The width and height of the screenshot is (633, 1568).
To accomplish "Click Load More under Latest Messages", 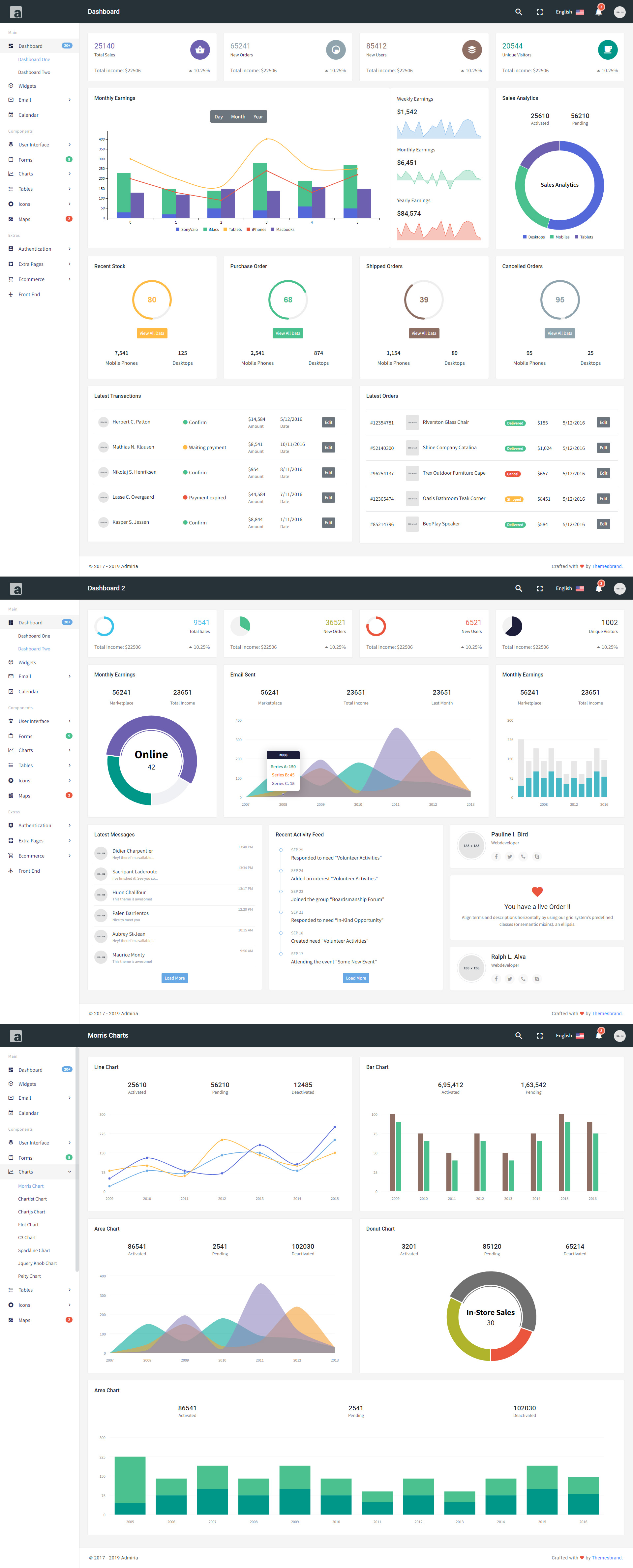I will click(175, 978).
